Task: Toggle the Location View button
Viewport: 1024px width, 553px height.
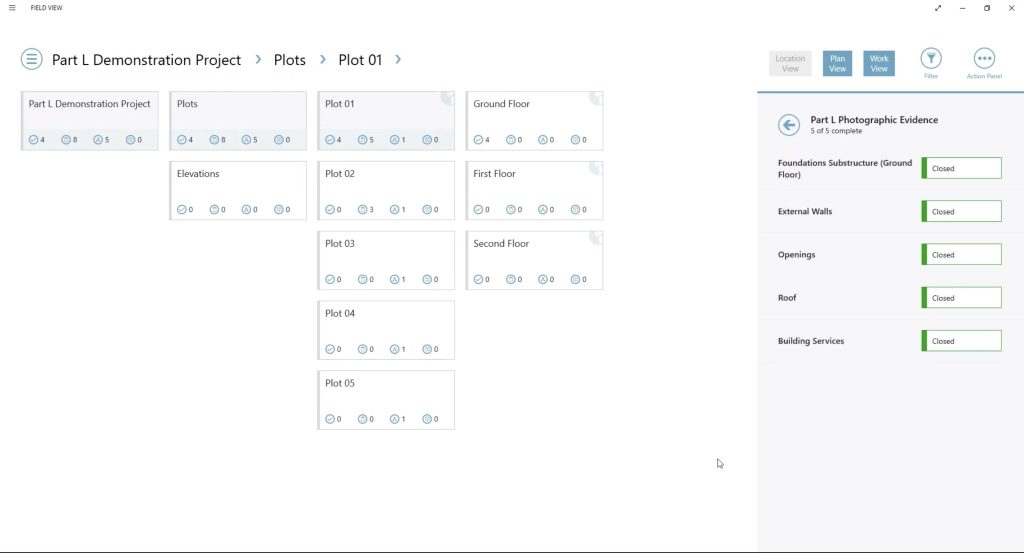Action: point(790,64)
